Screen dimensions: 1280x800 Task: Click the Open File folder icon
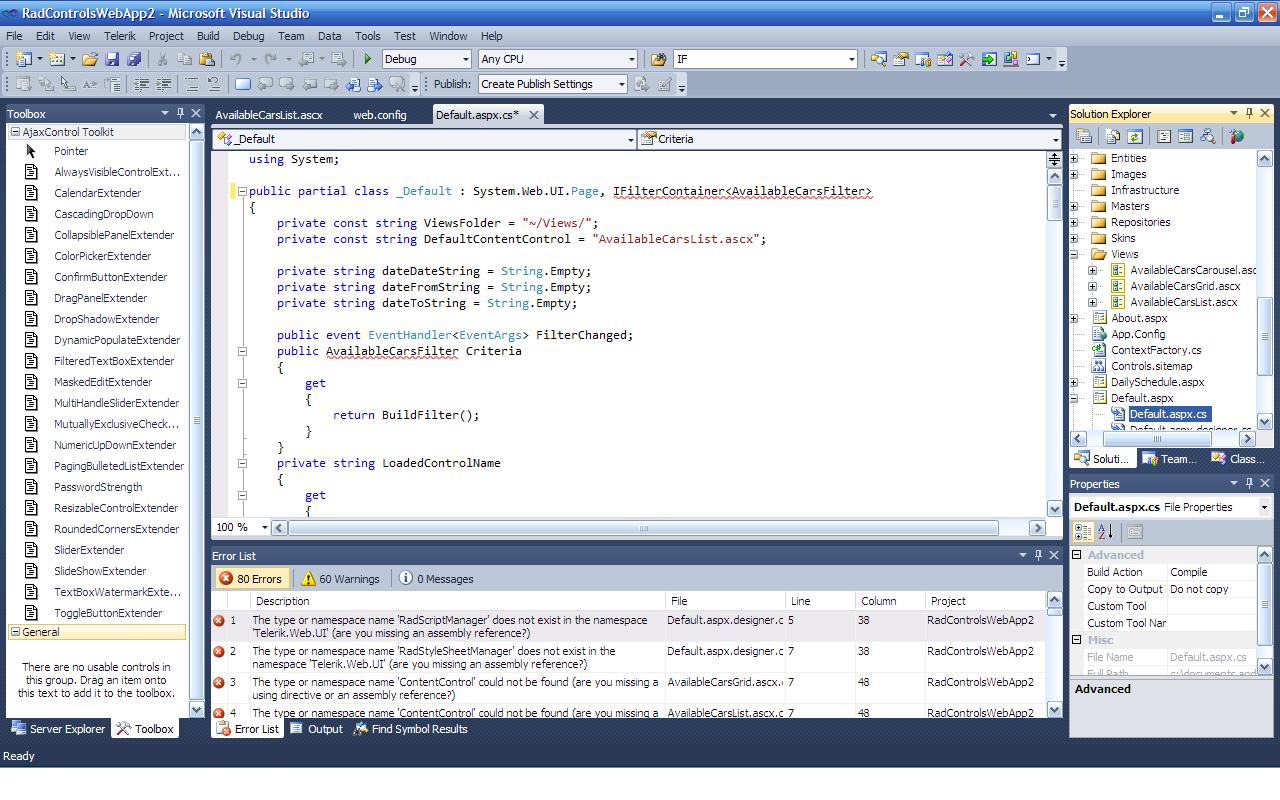point(90,60)
